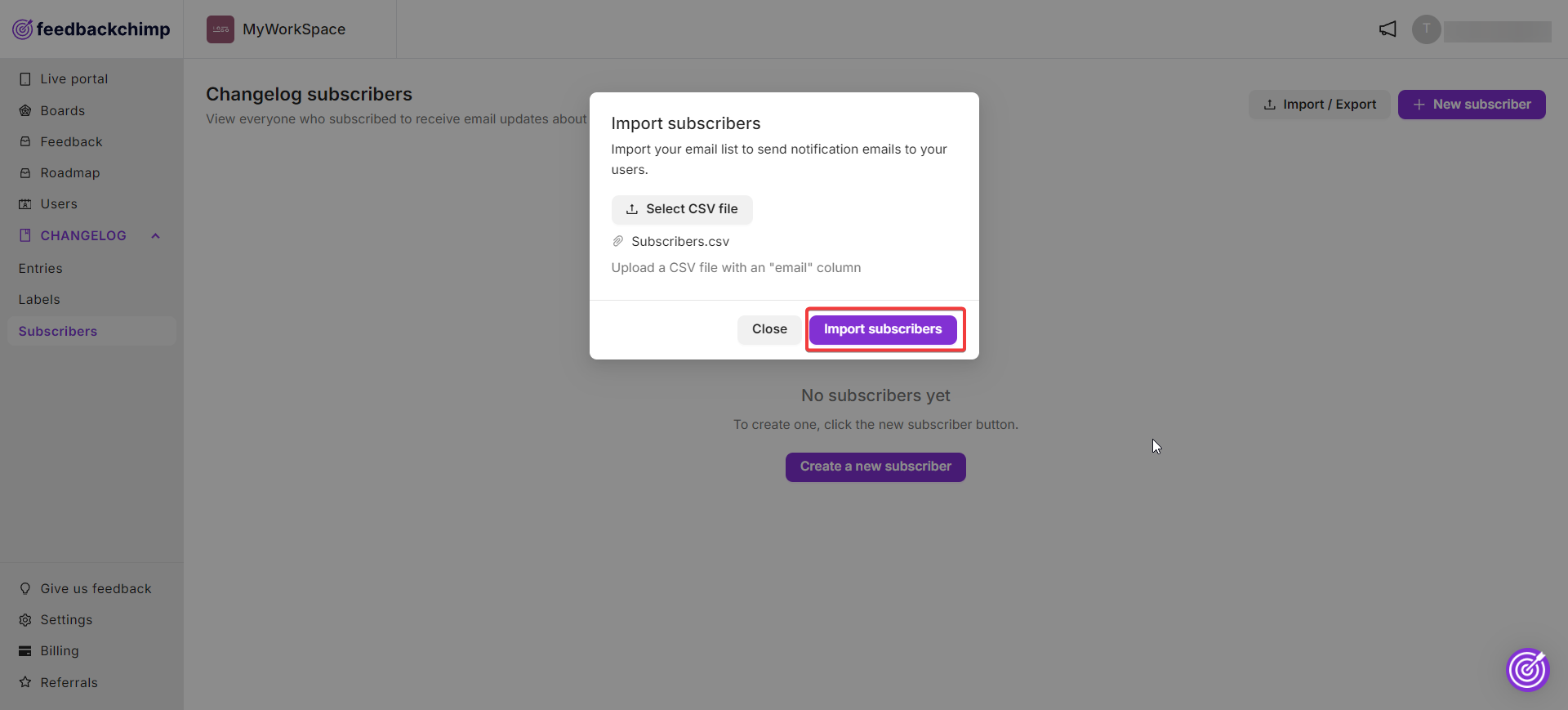Open the Entries menu item
Viewport: 1568px width, 710px height.
click(41, 268)
